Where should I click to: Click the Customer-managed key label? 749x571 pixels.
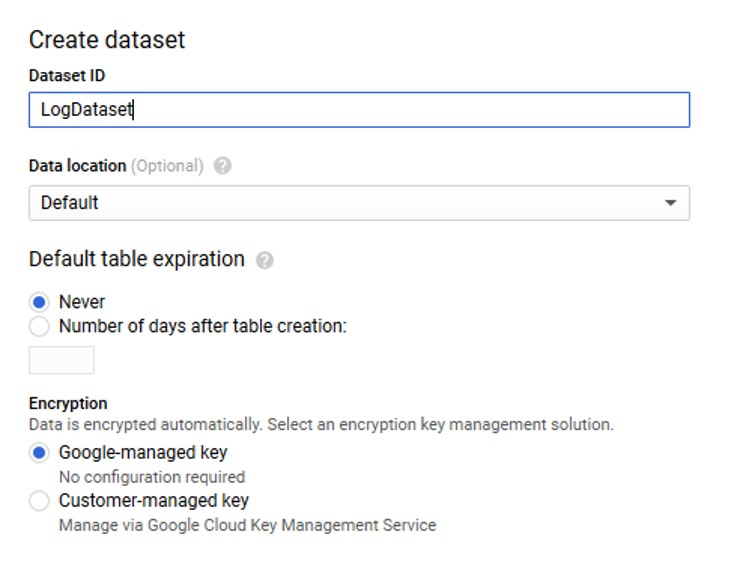click(154, 501)
